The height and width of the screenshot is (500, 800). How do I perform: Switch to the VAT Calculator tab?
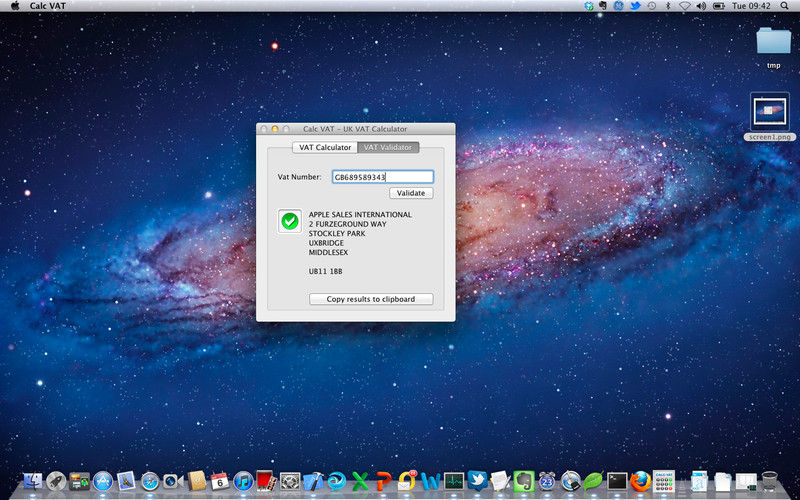pos(324,147)
